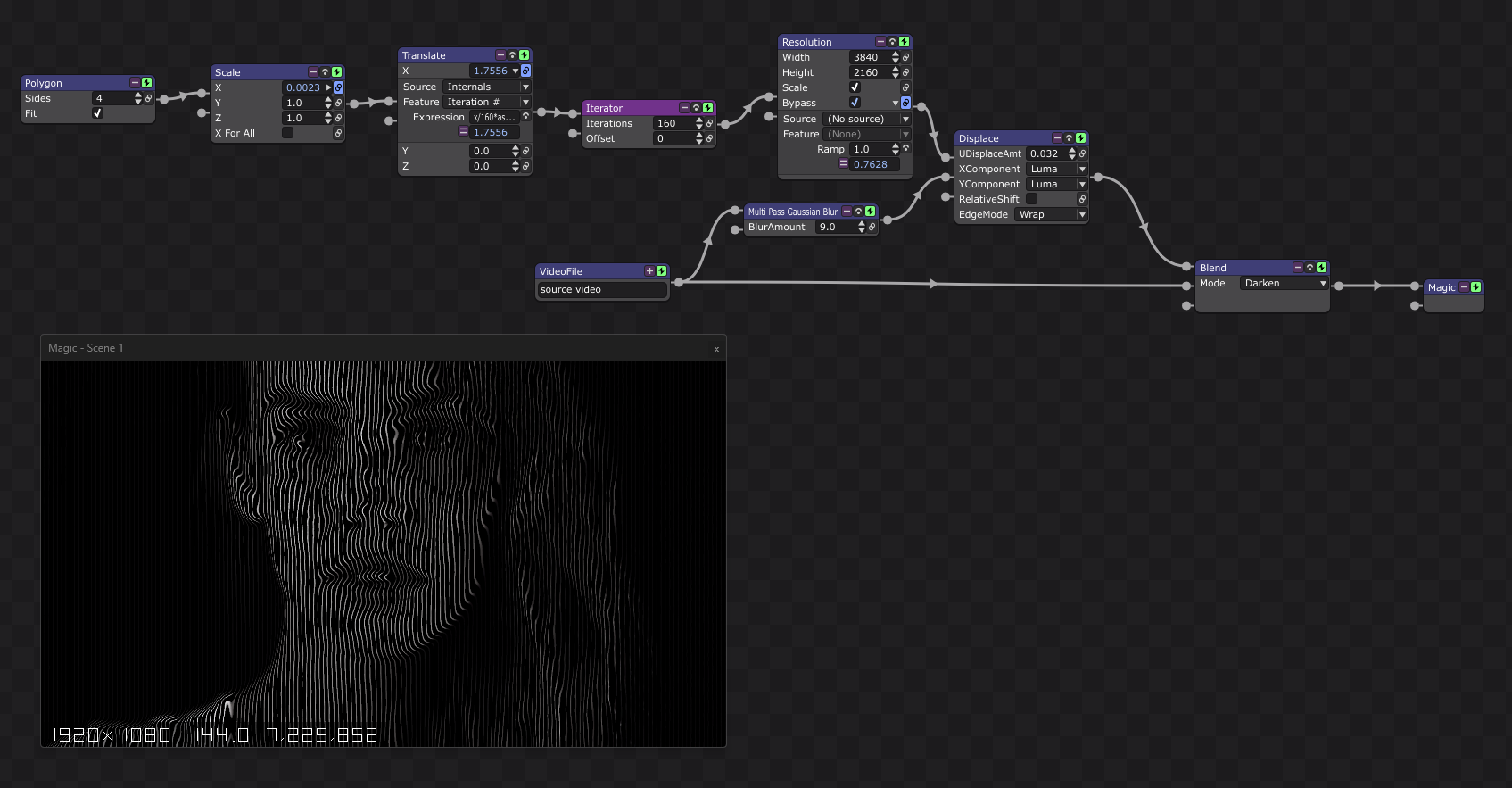Viewport: 1512px width, 788px height.
Task: Open the XComponent dropdown set to Luma
Action: [x=1056, y=169]
